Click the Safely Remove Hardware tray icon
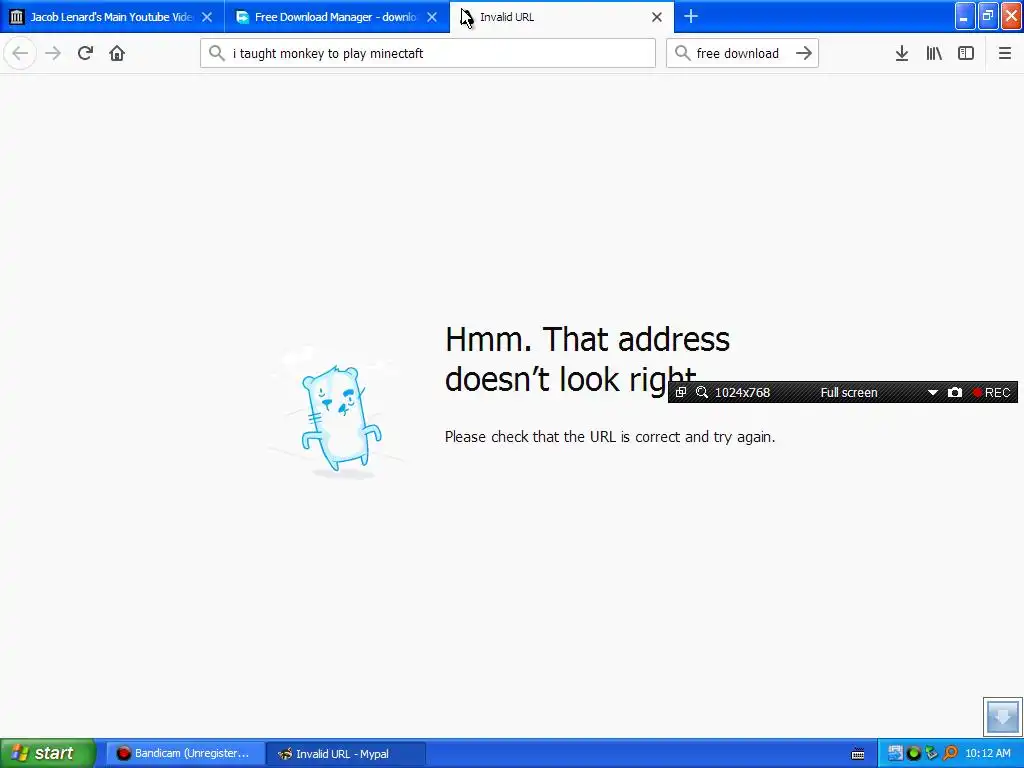Screen dimensions: 1024x768 [x=932, y=754]
